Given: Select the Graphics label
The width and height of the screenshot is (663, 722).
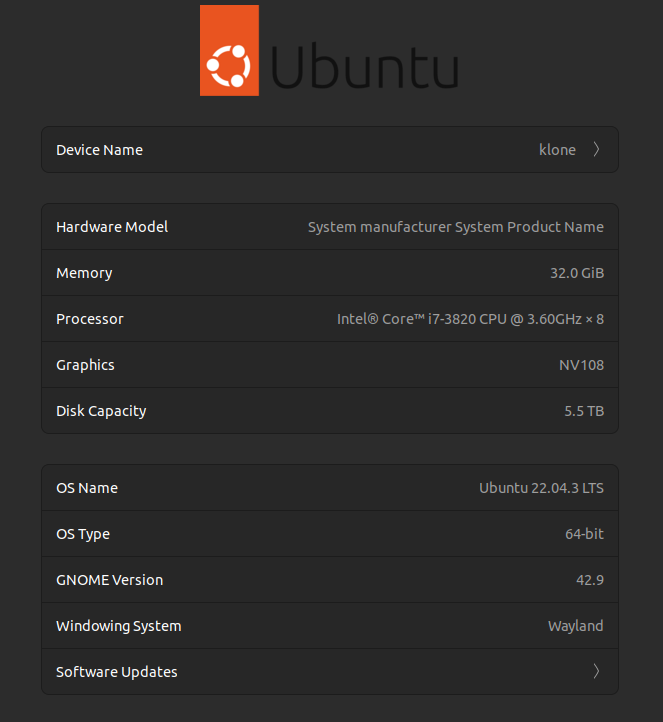Looking at the screenshot, I should click(85, 365).
